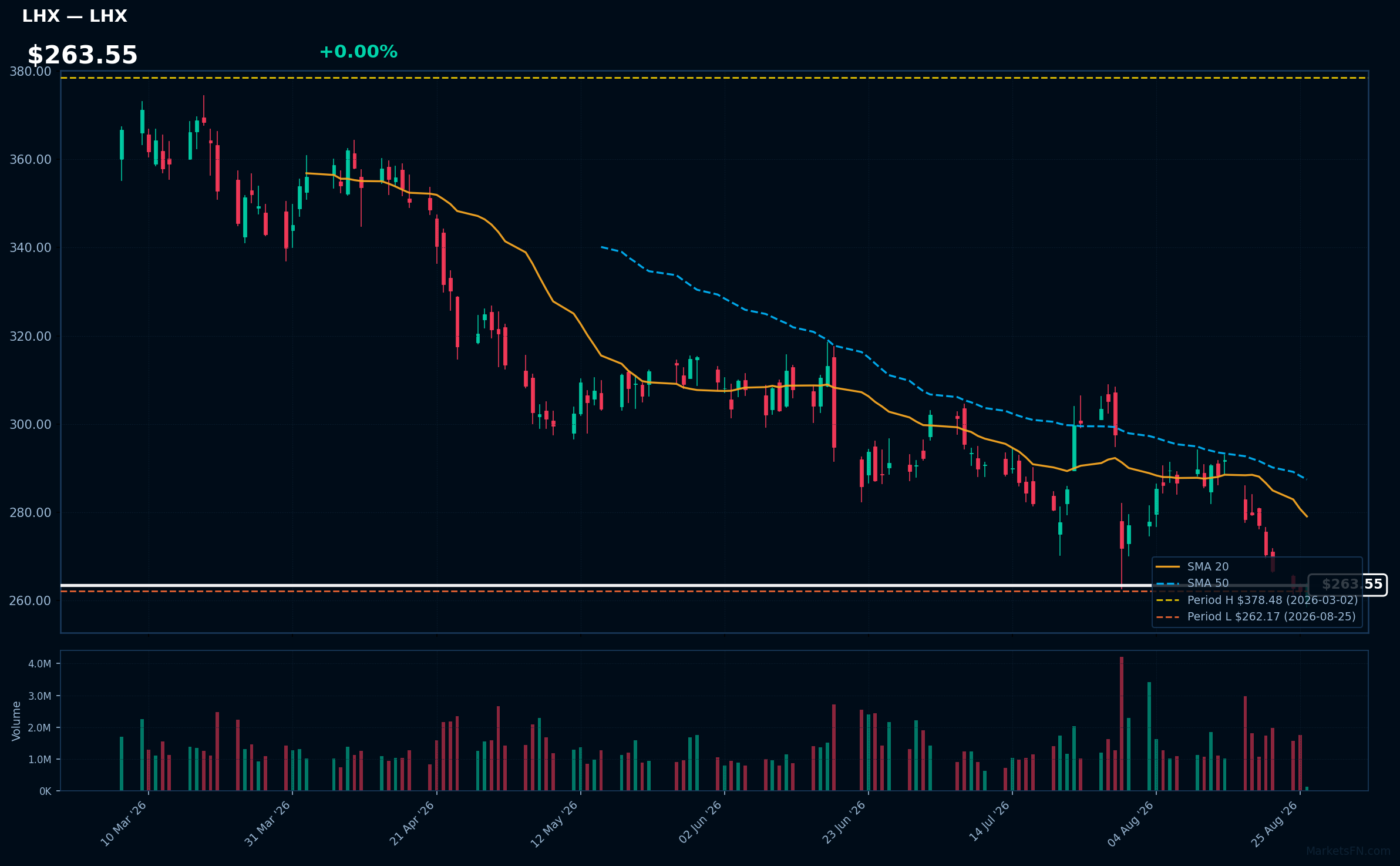Click the red Period L legend dash swatch
Image resolution: width=1400 pixels, height=866 pixels.
1167,617
